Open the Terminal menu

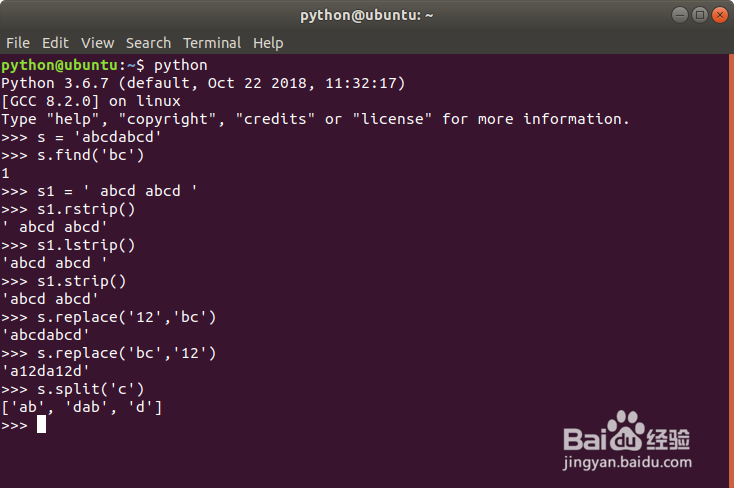pos(212,43)
